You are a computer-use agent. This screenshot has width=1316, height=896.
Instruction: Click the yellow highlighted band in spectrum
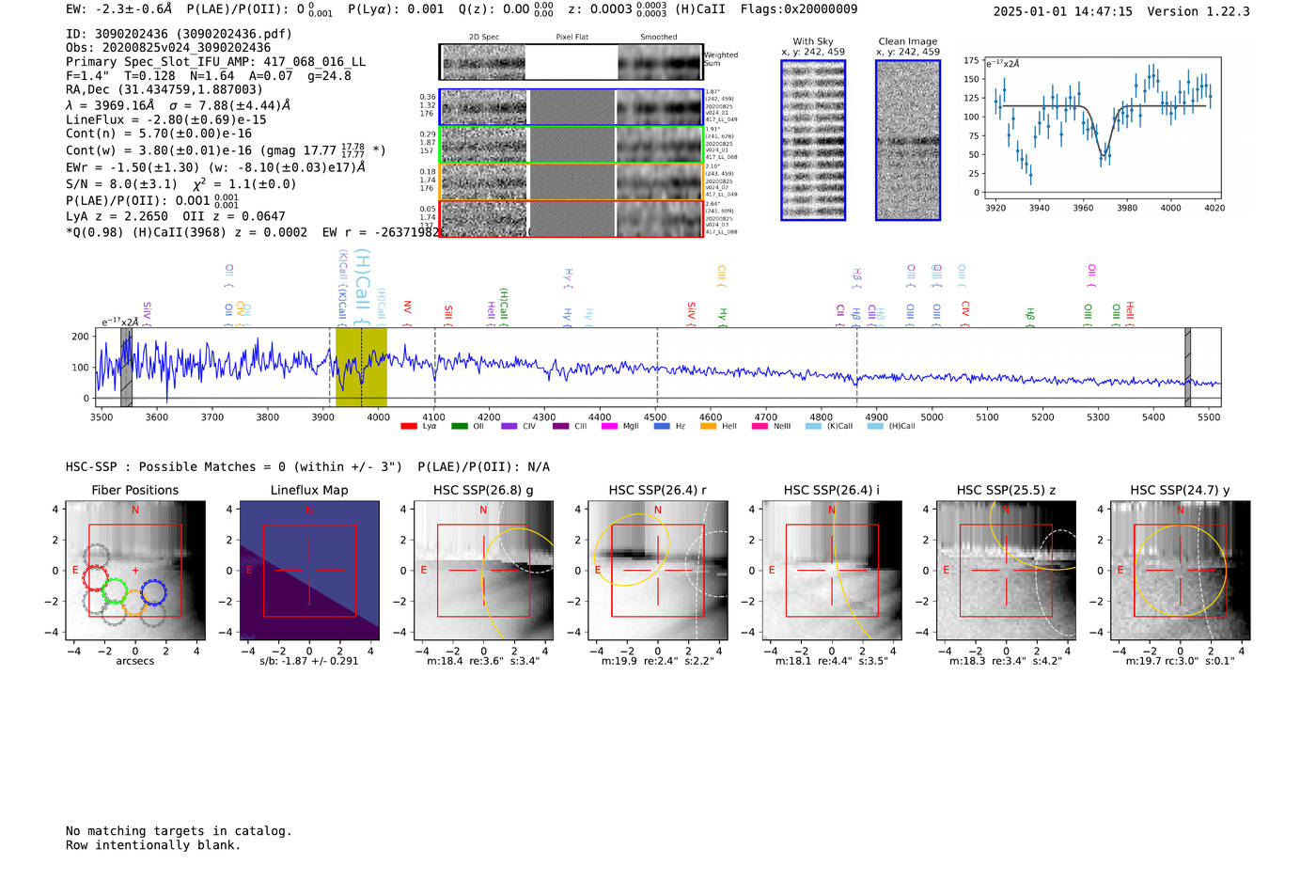pyautogui.click(x=361, y=367)
